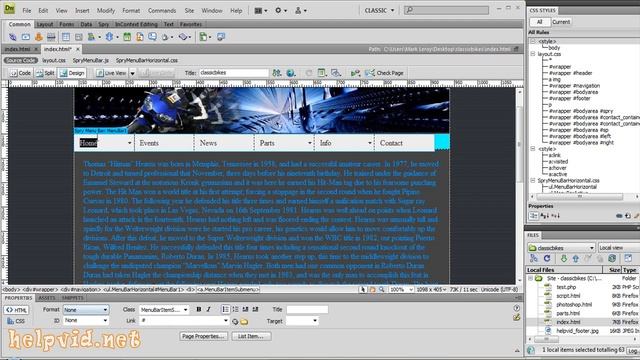Screen dimensions: 640x360
Task: Open the Target dropdown
Action: coord(302,321)
